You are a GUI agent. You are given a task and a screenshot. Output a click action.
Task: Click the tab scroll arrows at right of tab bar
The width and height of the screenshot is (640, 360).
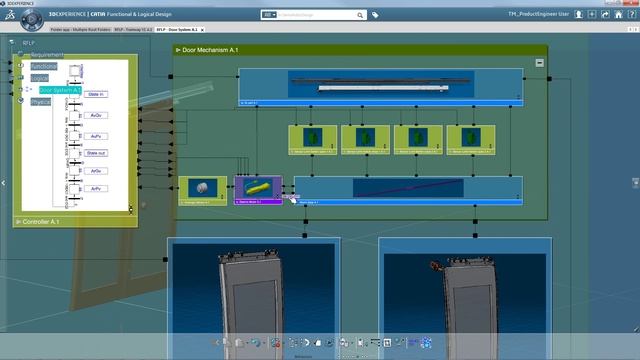(x=632, y=29)
